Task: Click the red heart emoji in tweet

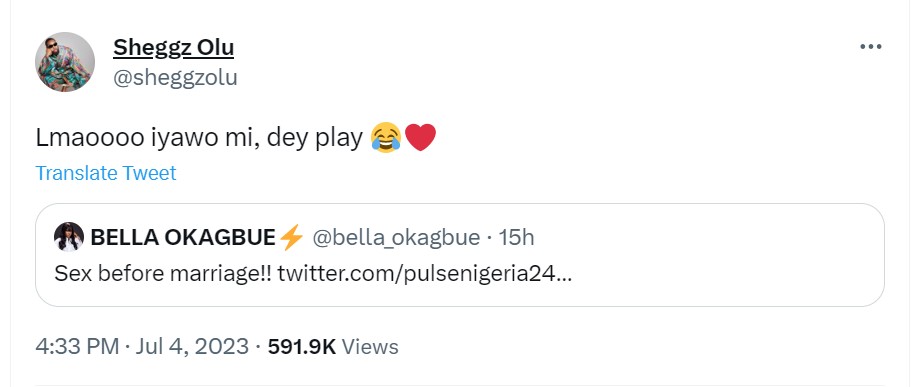Action: [x=421, y=137]
